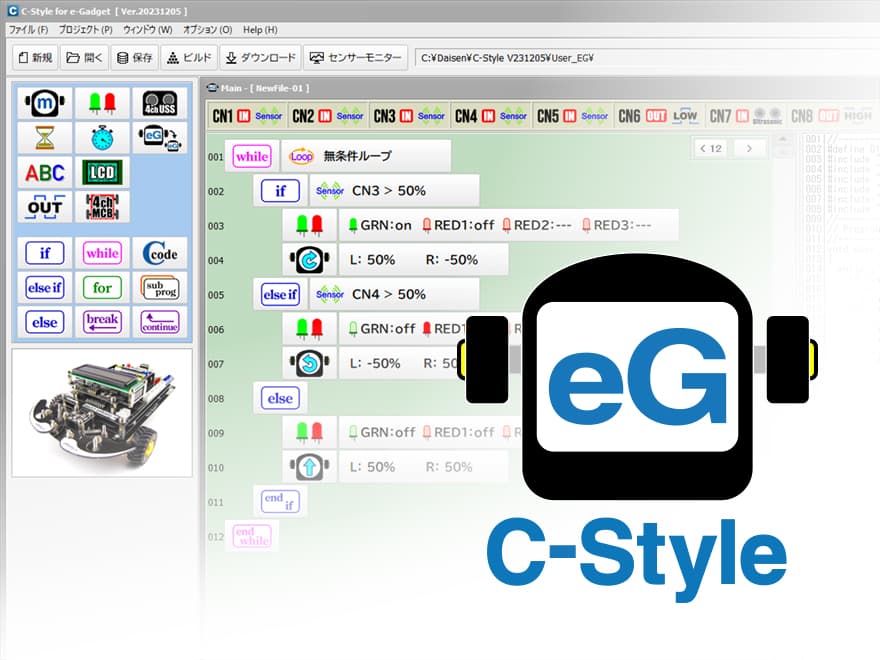Go to the next page arrow
The height and width of the screenshot is (660, 880).
pos(749,148)
